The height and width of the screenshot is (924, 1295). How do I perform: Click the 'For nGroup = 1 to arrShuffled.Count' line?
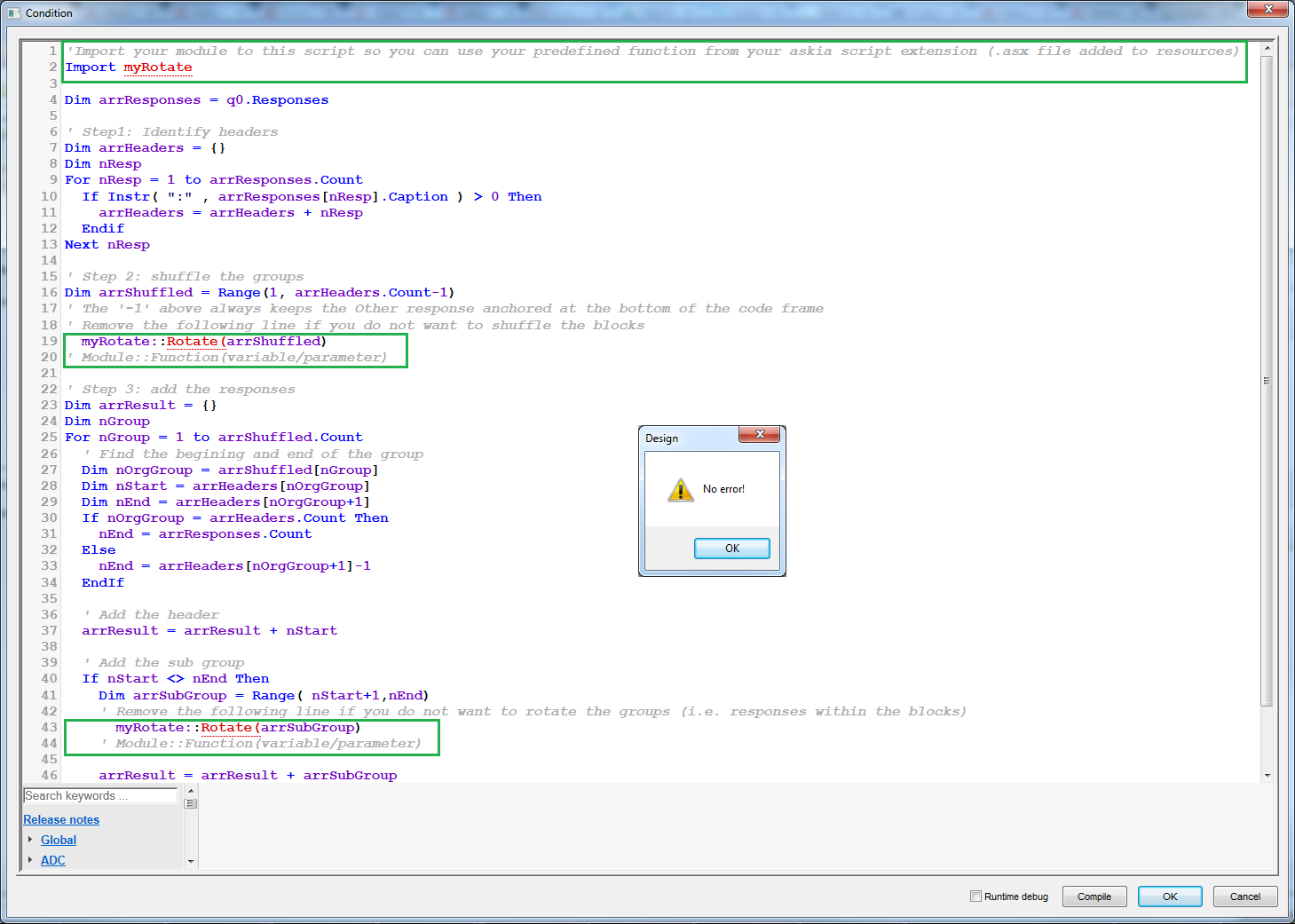[x=214, y=438]
